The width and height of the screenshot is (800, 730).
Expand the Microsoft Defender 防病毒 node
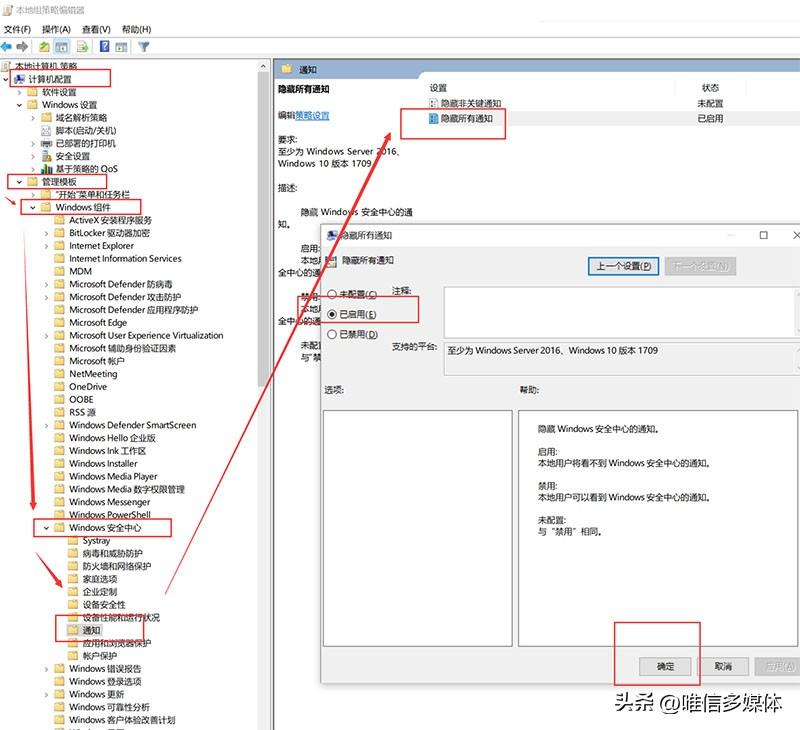[46, 284]
